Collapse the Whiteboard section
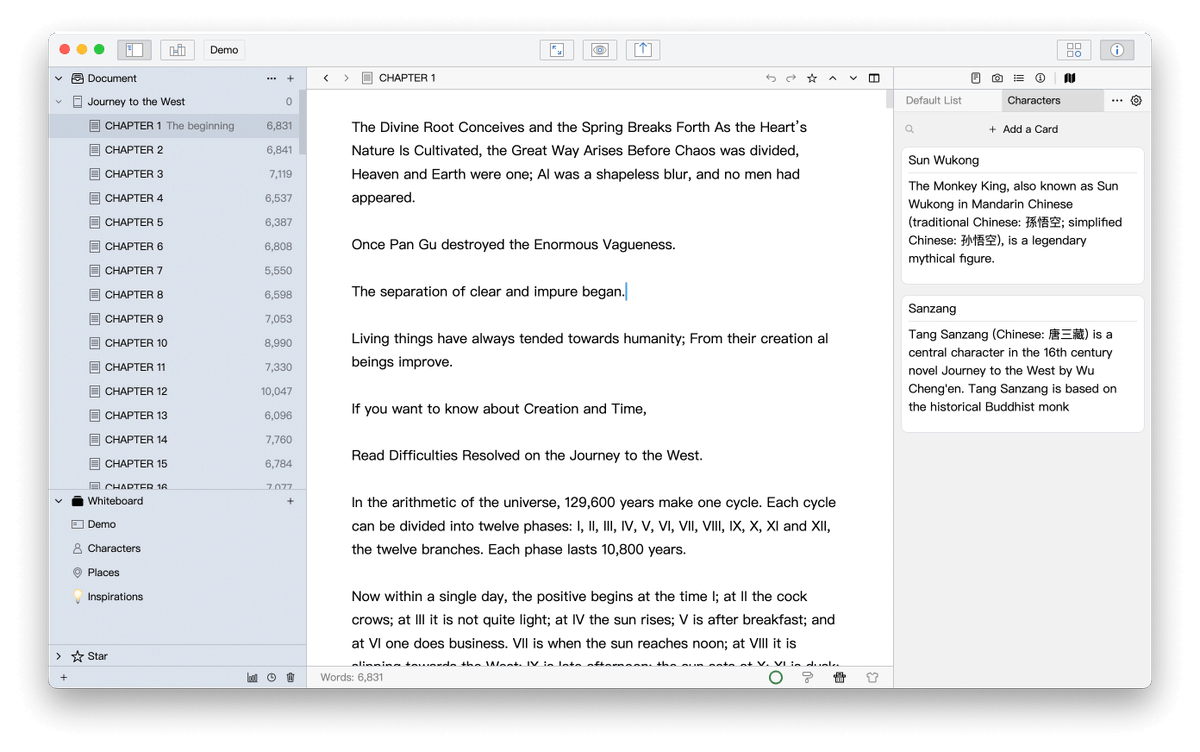 (58, 501)
